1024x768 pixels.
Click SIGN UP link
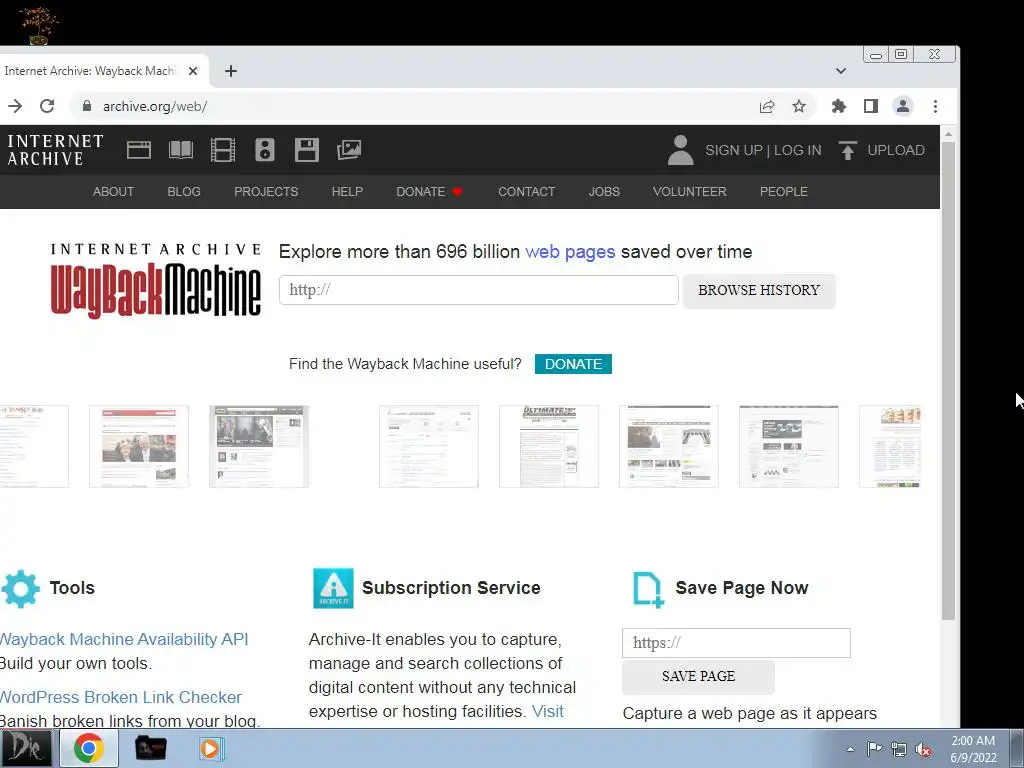coord(733,150)
